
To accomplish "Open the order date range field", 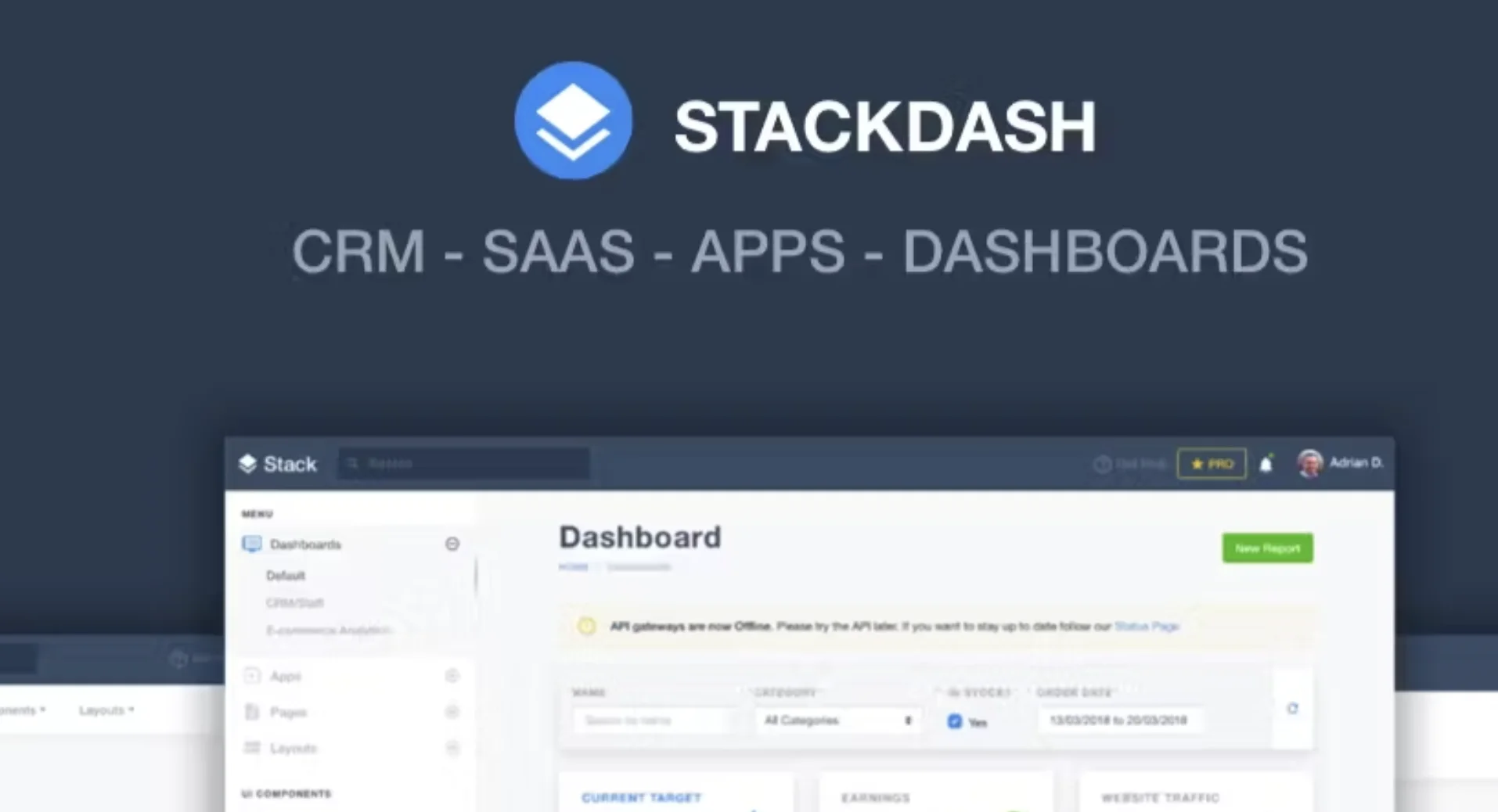I will 1119,720.
